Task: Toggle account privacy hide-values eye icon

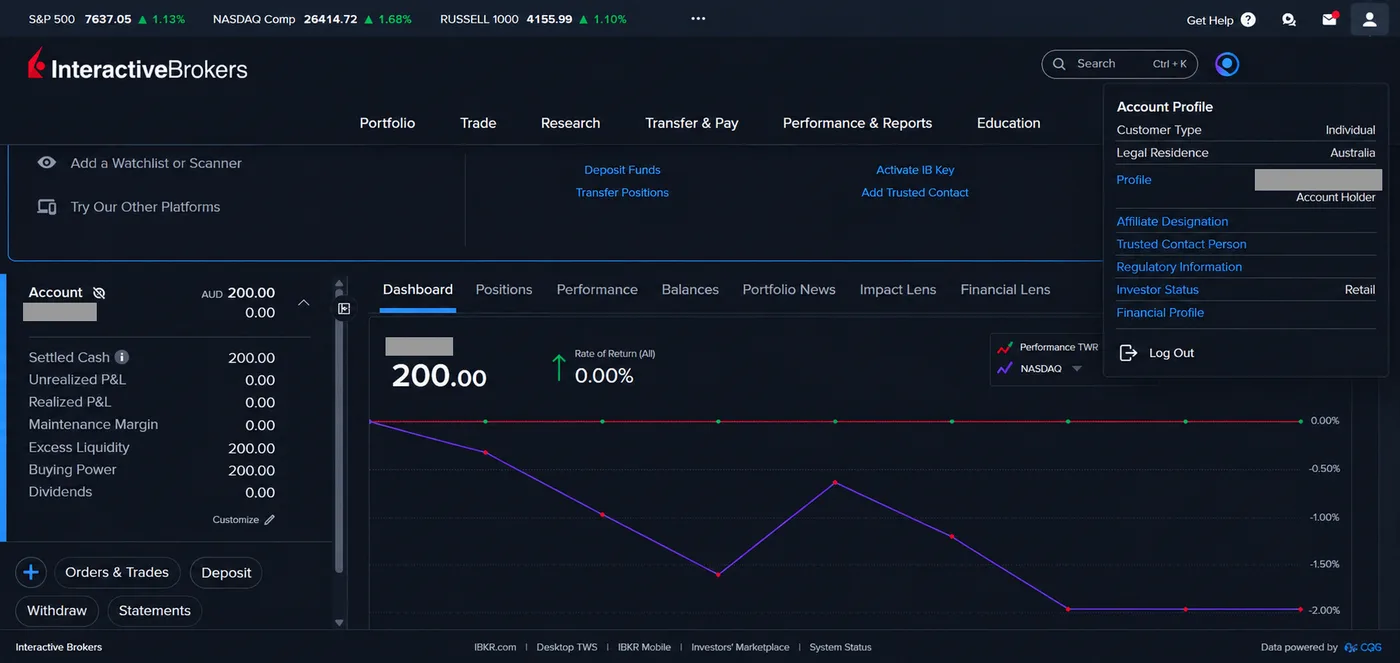Action: pos(99,293)
